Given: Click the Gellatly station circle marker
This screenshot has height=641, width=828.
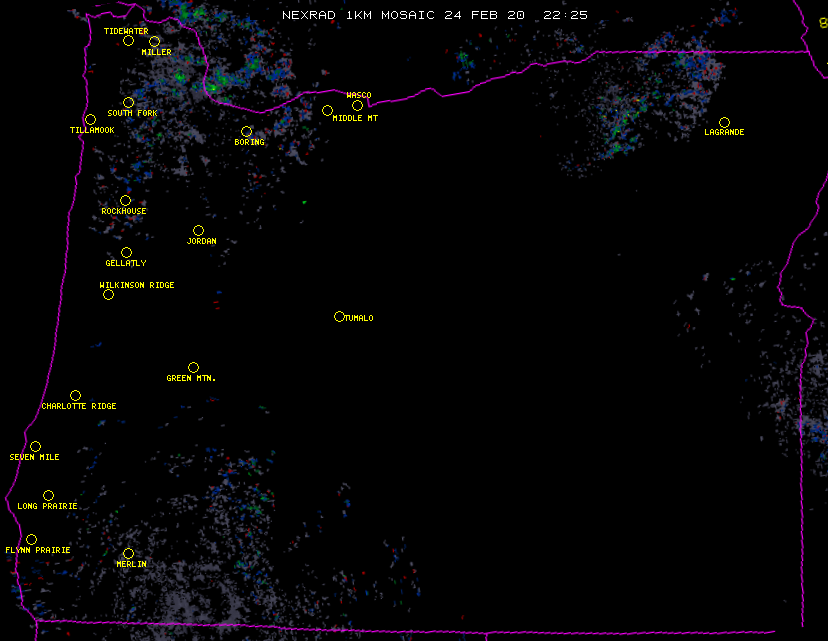Looking at the screenshot, I should (x=126, y=253).
